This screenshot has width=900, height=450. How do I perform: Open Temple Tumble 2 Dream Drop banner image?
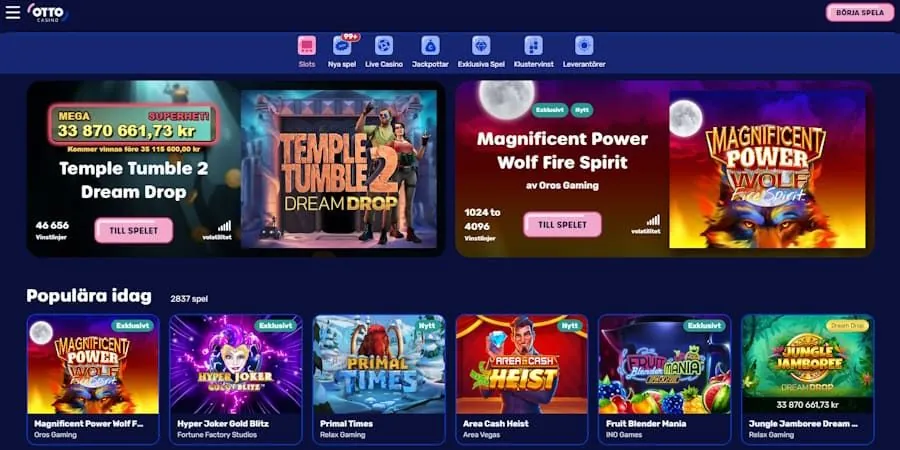click(x=339, y=169)
